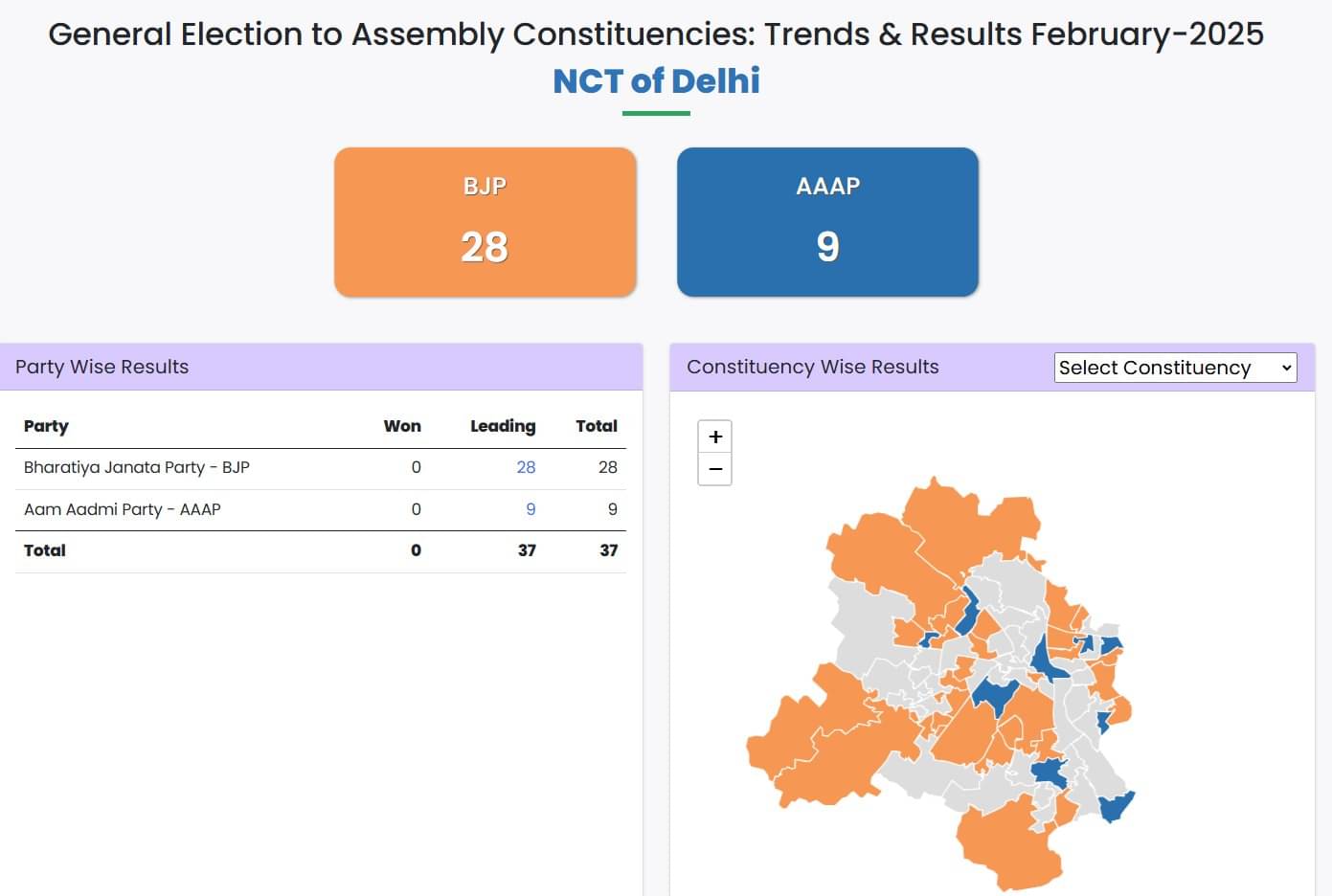
Task: Click the NCT of Delhi heading
Action: pyautogui.click(x=656, y=81)
